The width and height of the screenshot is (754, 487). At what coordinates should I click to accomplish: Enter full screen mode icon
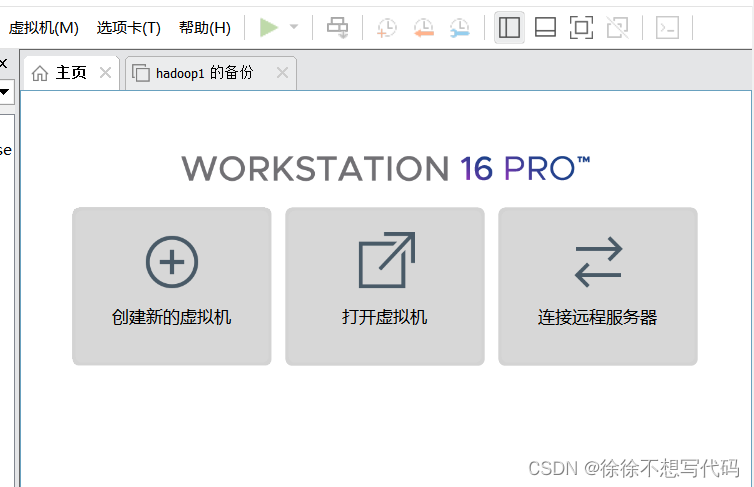[581, 27]
